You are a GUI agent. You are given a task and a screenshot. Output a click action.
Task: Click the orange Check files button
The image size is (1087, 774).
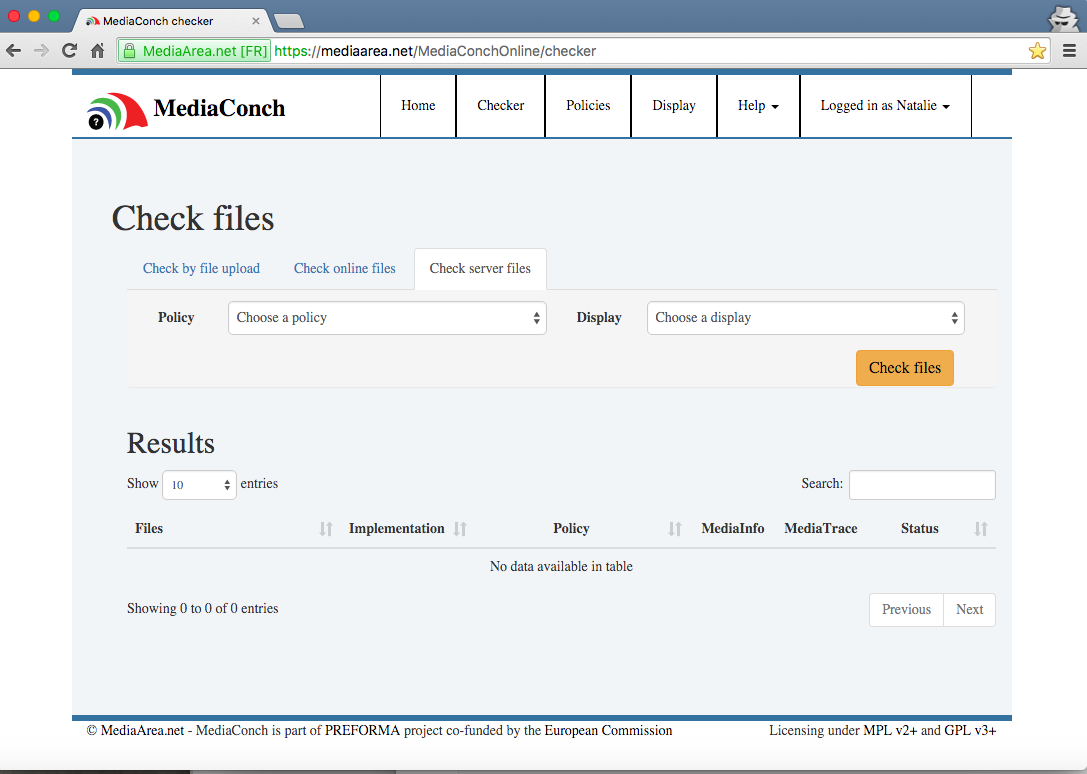tap(905, 368)
